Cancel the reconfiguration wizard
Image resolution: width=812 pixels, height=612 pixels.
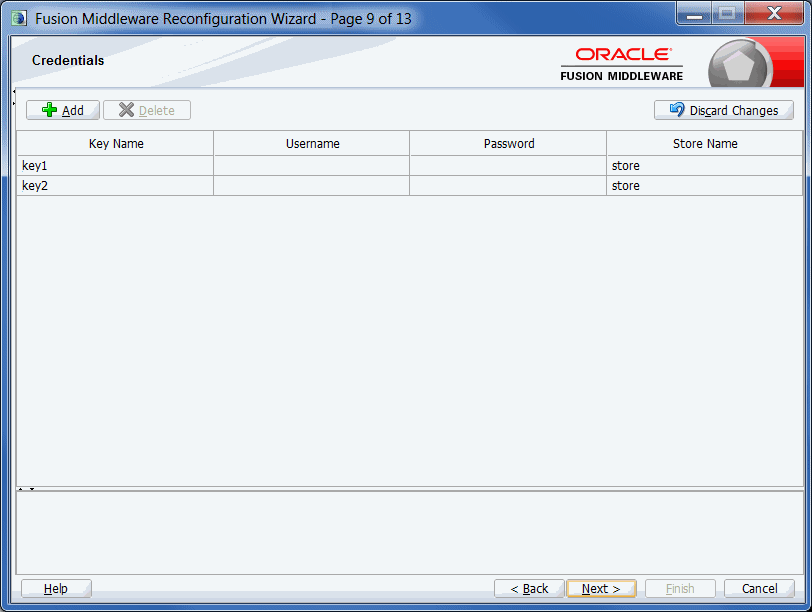pyautogui.click(x=759, y=589)
